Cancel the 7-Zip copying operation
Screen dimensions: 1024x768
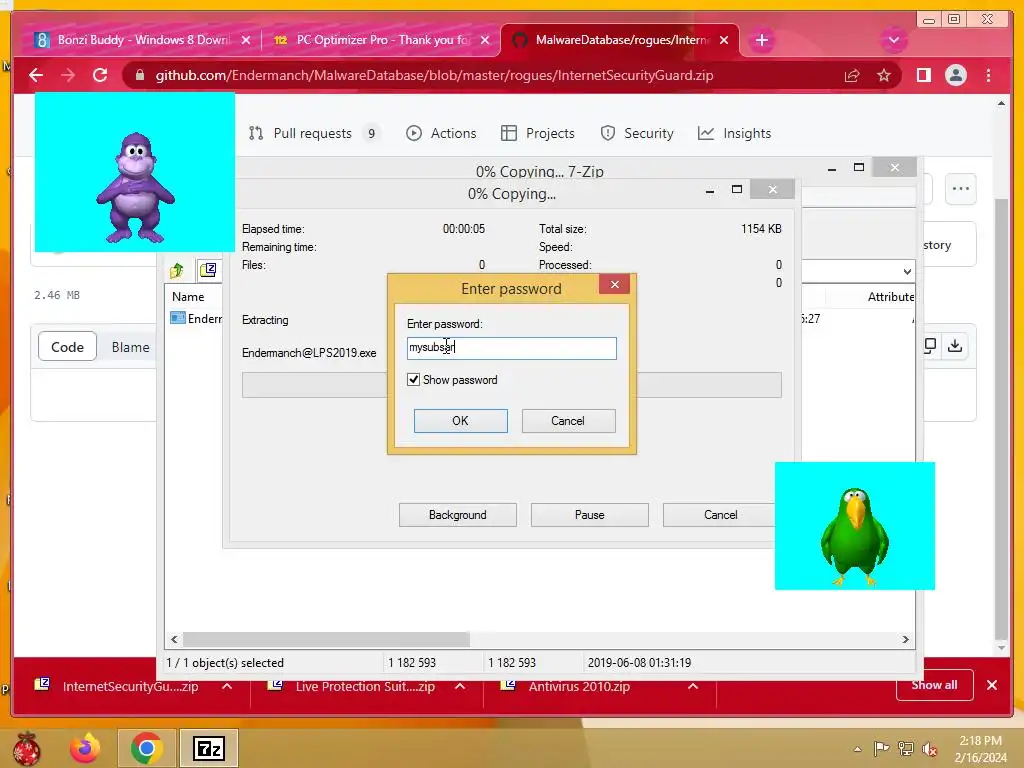(x=720, y=515)
